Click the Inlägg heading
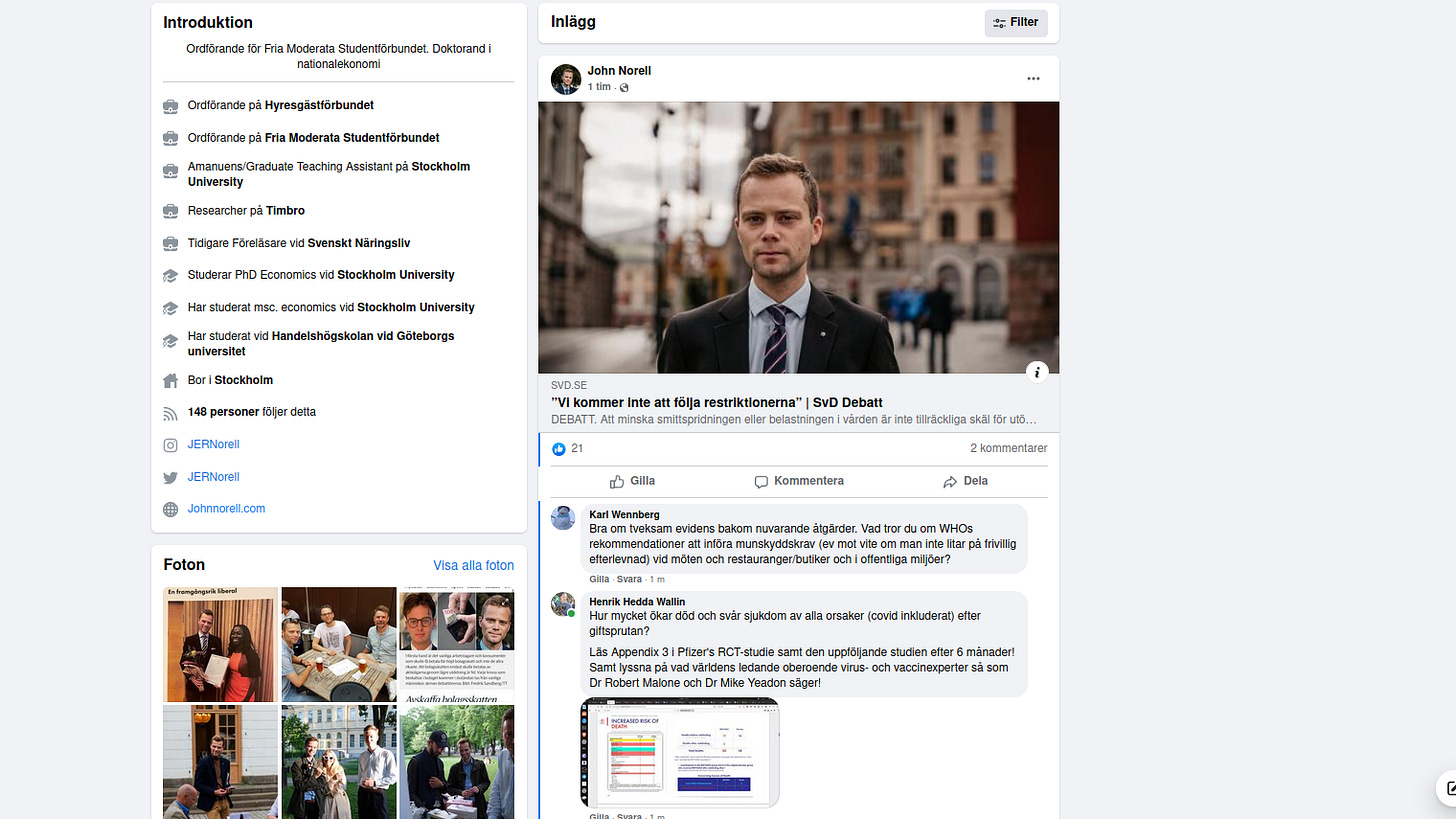 coord(573,22)
